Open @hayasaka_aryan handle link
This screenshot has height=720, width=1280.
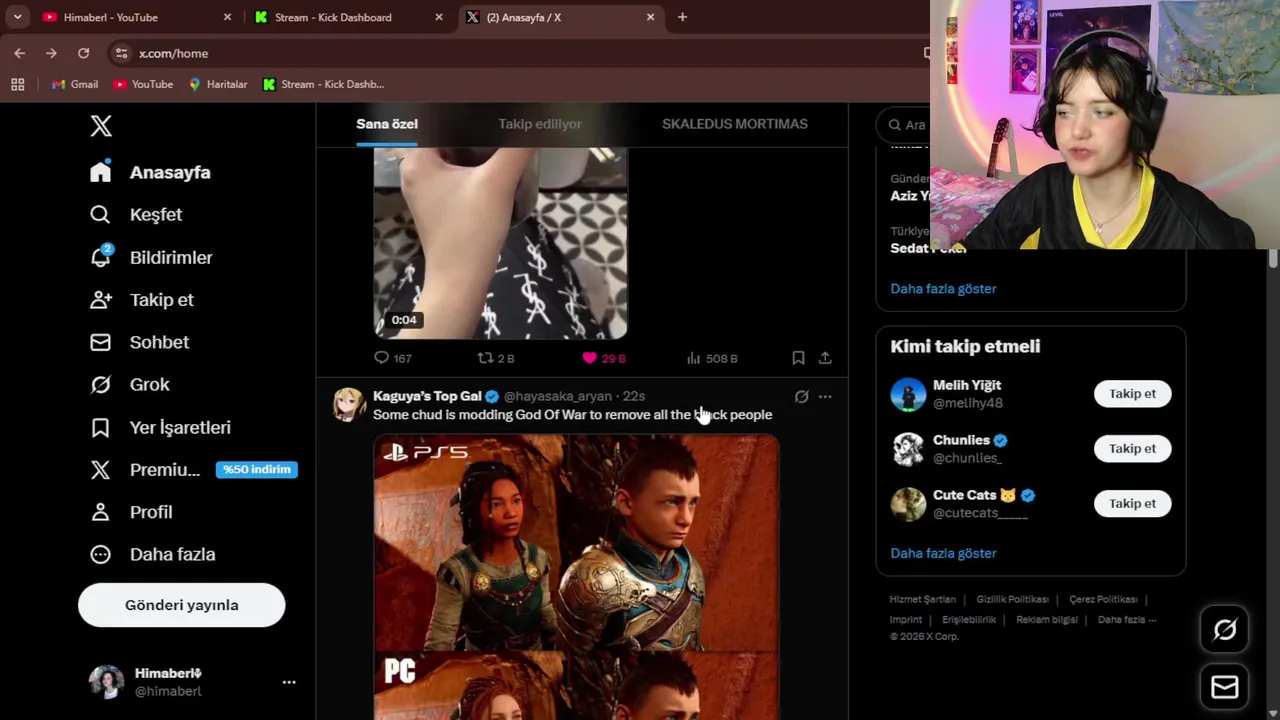coord(557,397)
